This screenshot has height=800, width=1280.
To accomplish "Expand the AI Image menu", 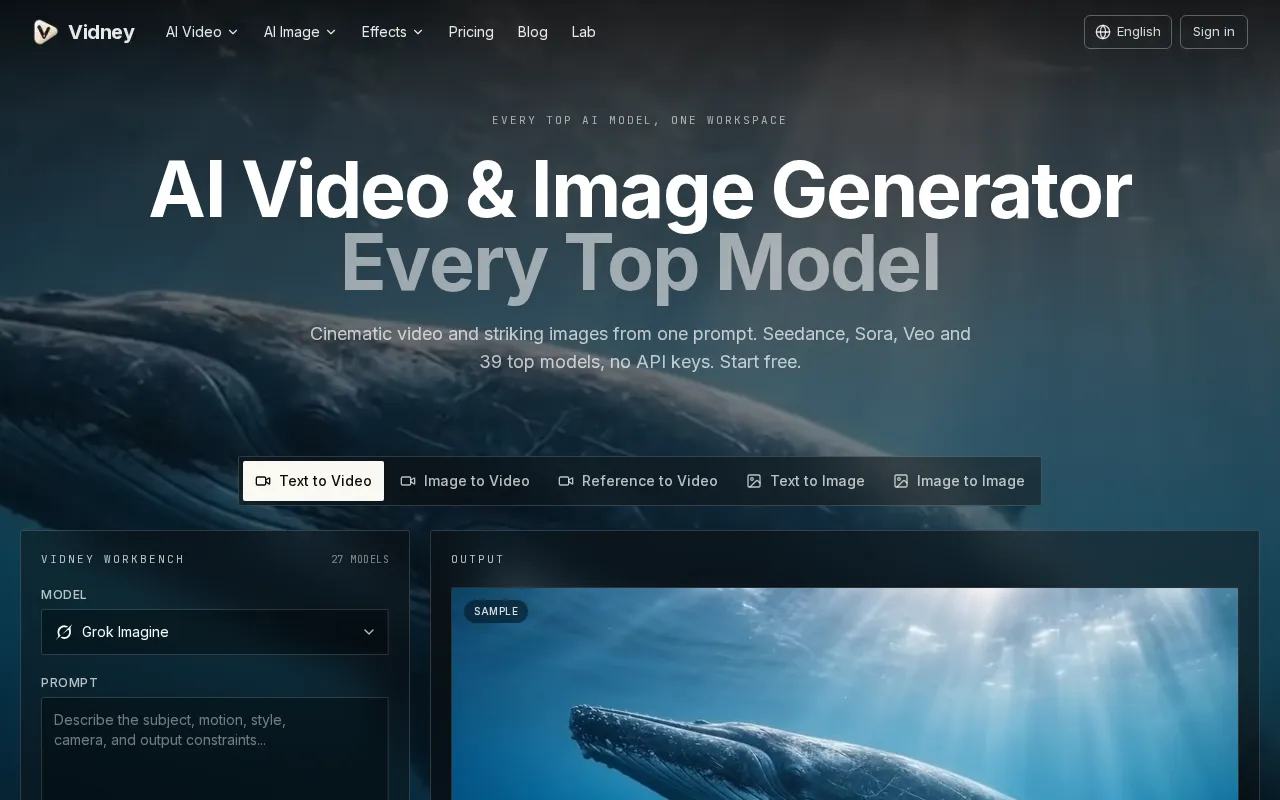I will 300,32.
